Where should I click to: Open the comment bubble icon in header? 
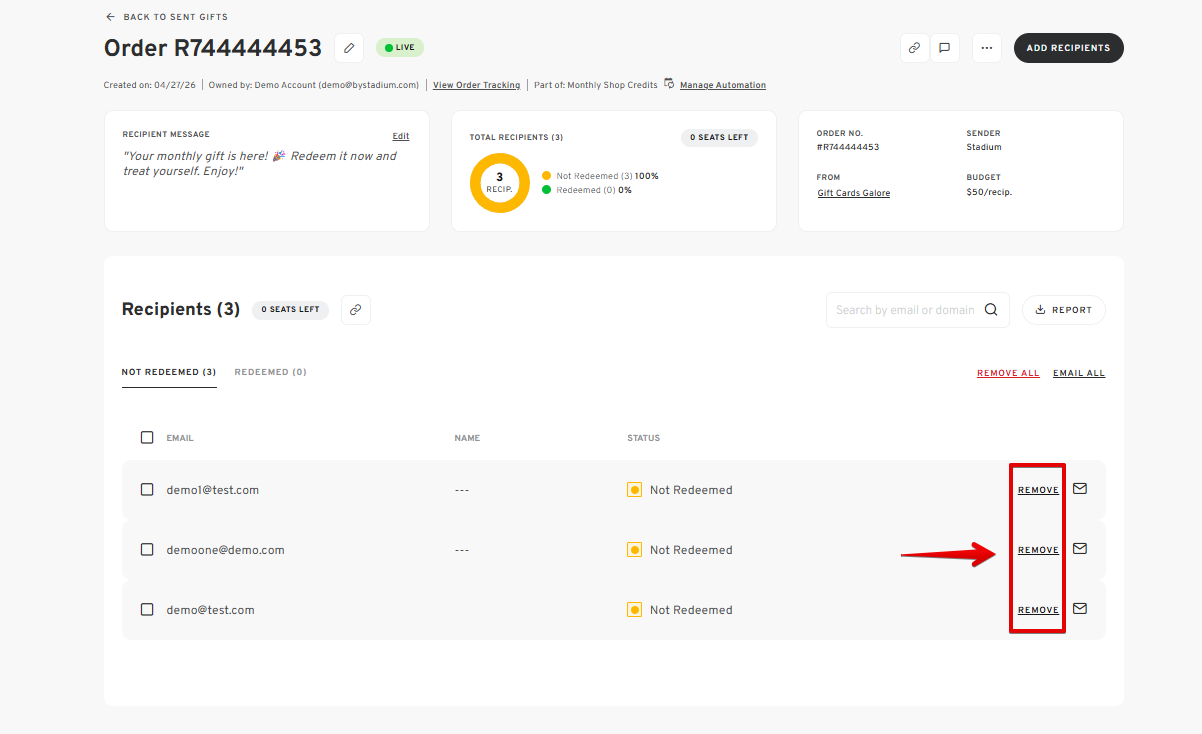(944, 48)
